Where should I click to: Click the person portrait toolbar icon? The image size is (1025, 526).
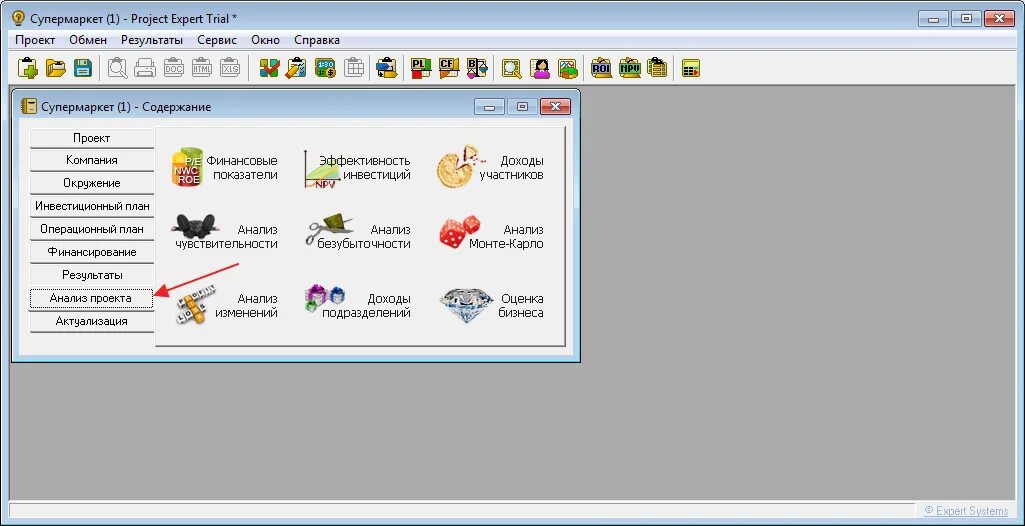click(540, 68)
